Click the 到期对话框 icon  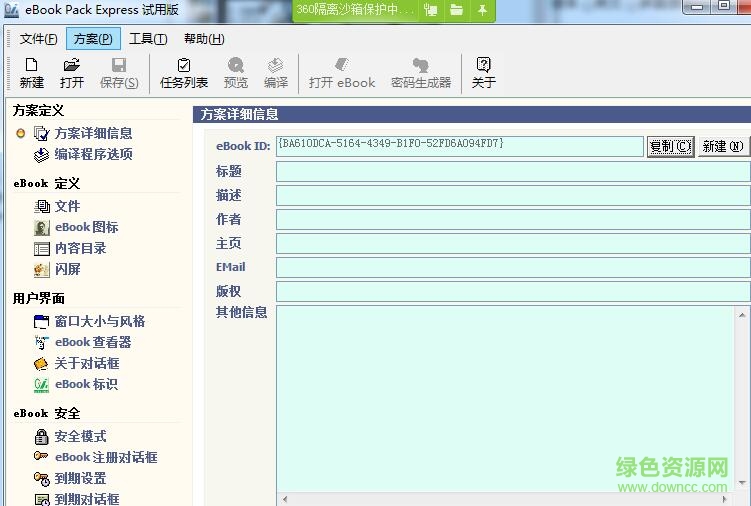point(42,499)
